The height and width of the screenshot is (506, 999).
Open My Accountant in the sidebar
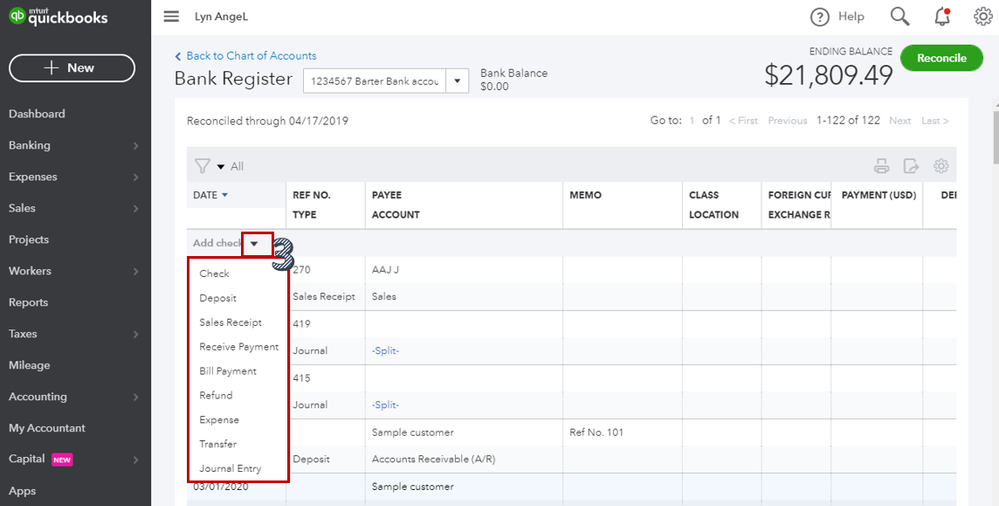click(47, 428)
